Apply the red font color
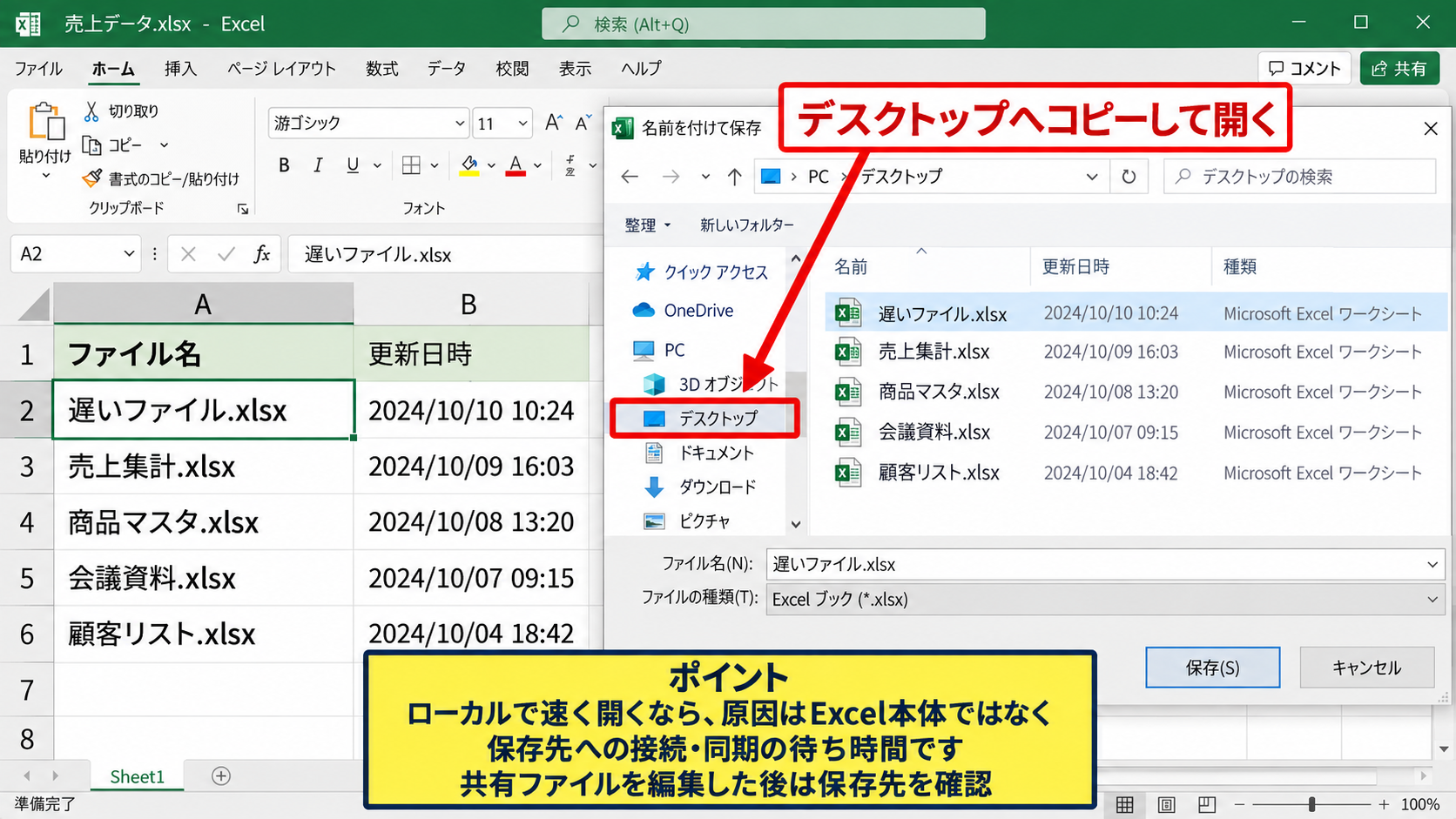 point(516,165)
